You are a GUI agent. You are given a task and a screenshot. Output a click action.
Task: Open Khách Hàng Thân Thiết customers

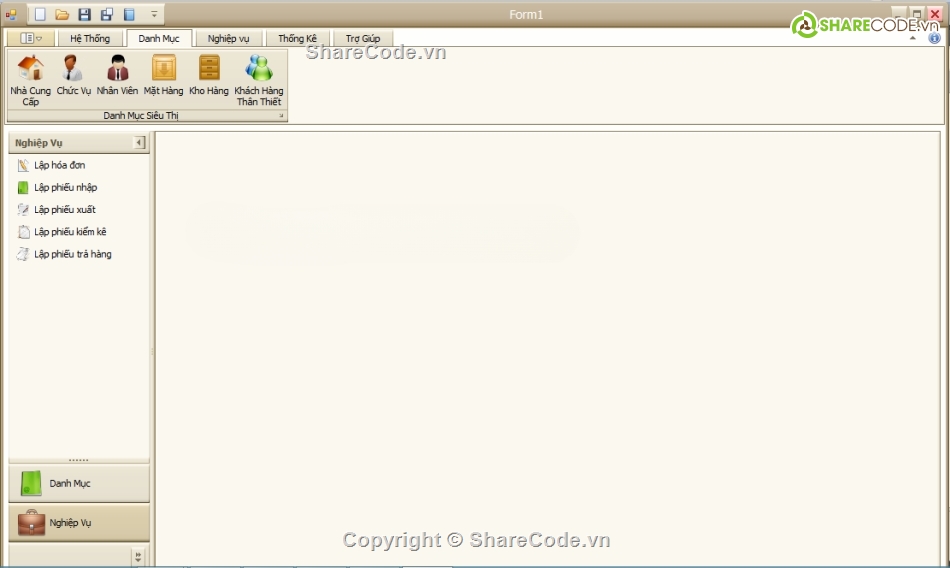[x=259, y=80]
